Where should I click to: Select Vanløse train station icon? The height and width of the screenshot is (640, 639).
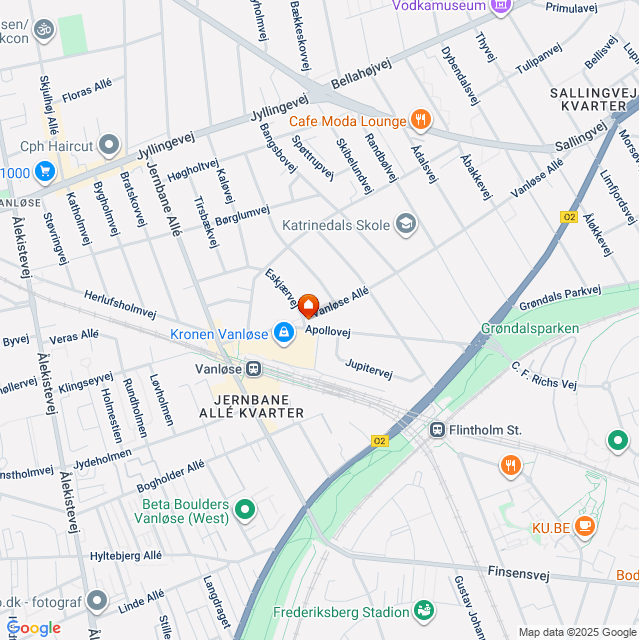pos(253,369)
